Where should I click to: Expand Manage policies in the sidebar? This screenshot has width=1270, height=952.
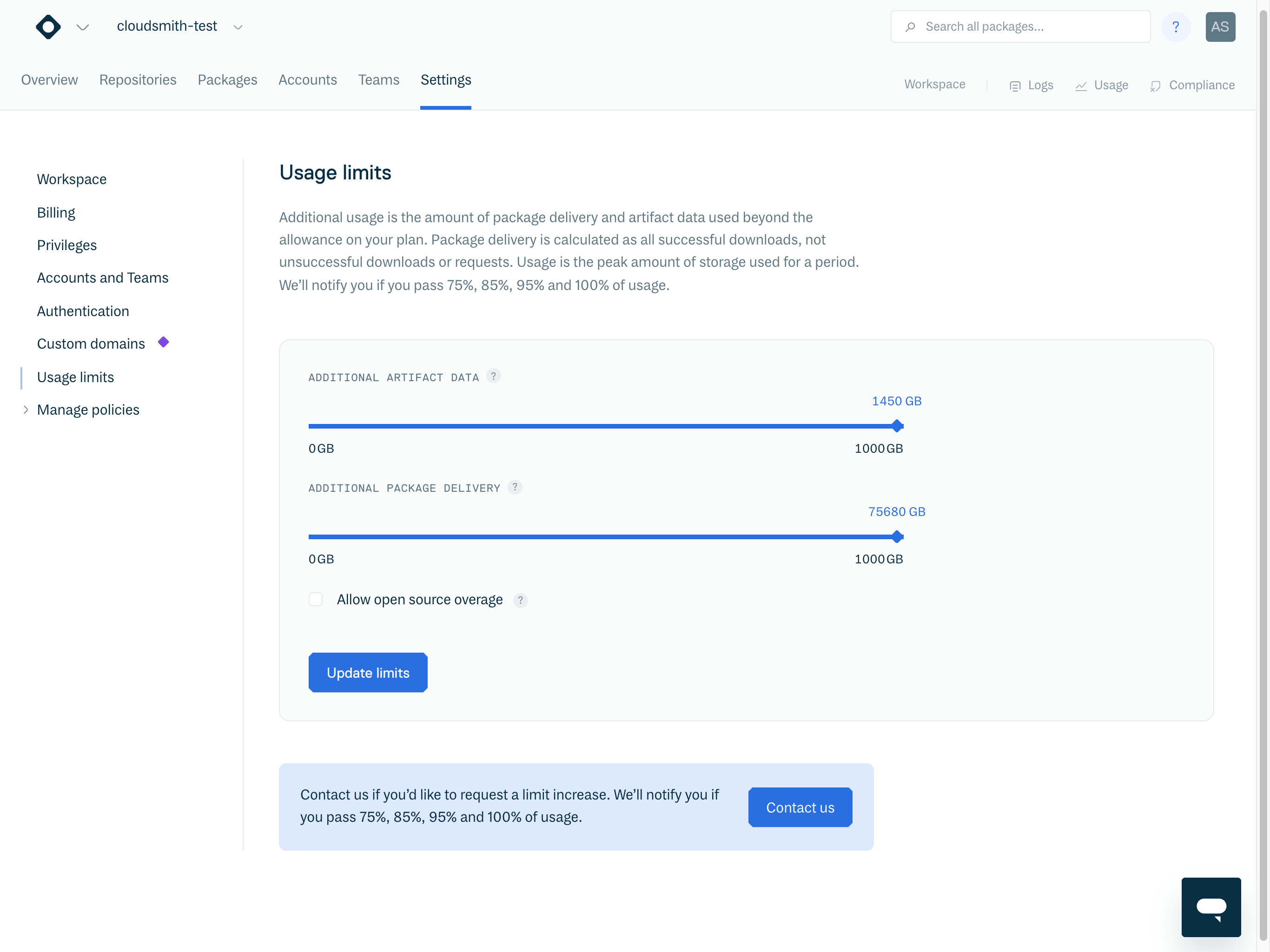pos(26,410)
